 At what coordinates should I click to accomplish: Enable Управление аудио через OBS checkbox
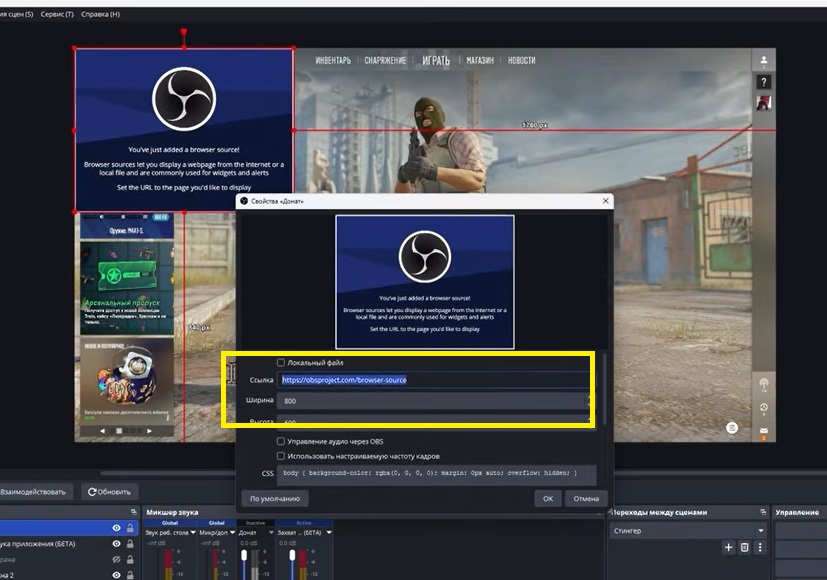[x=281, y=441]
